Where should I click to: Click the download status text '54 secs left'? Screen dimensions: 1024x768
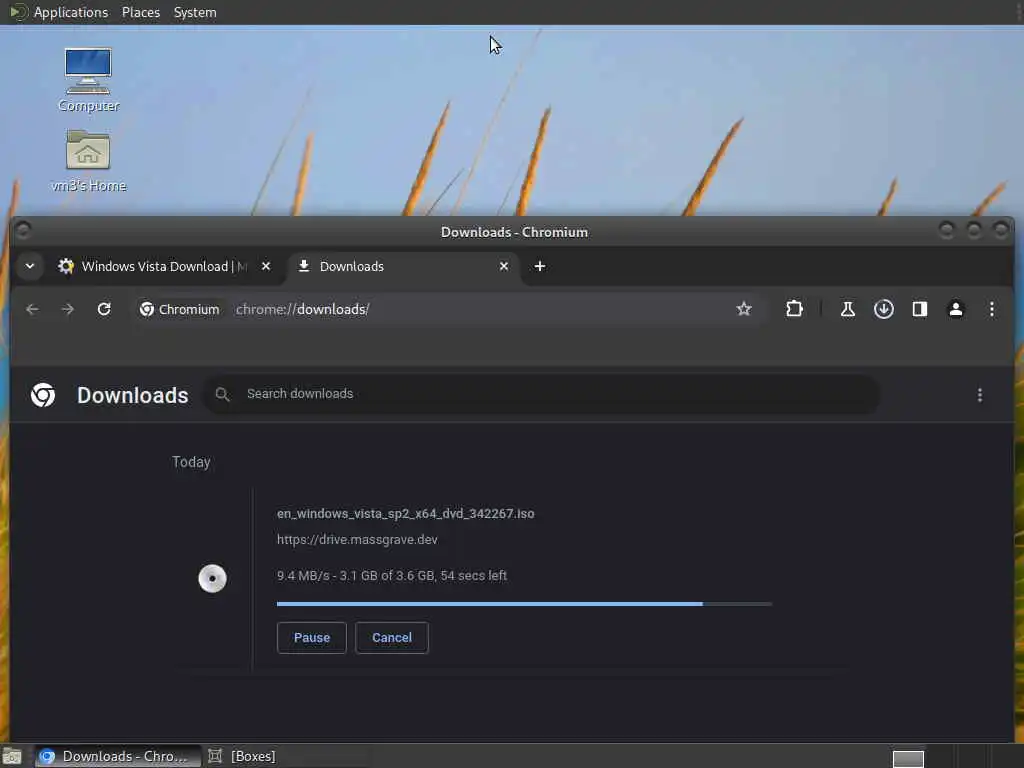pyautogui.click(x=473, y=575)
